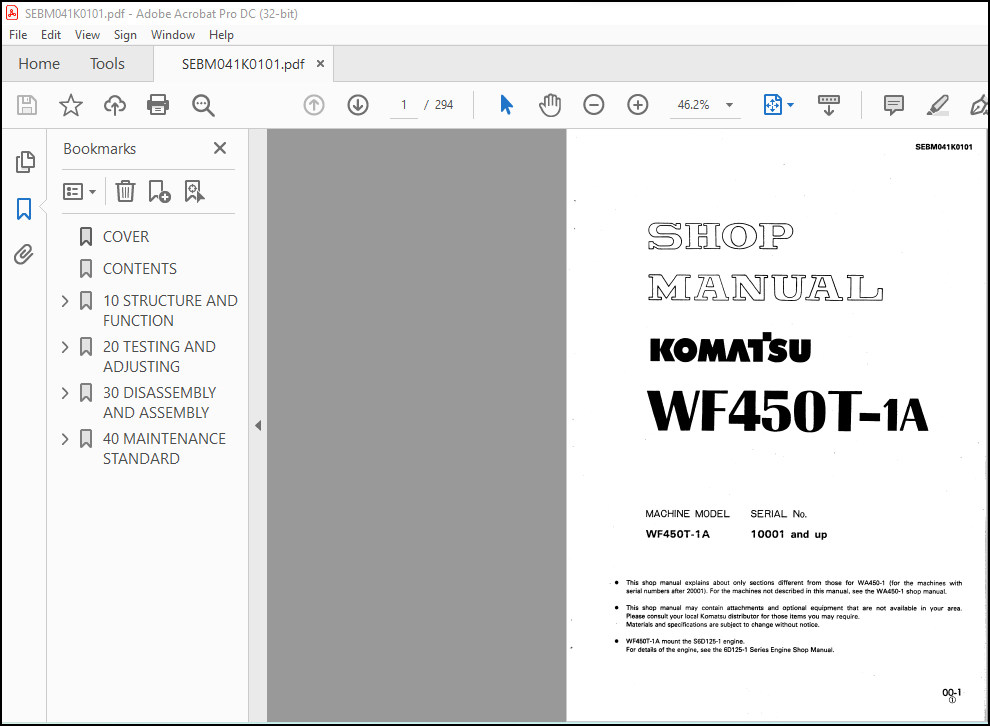Close the Bookmarks panel
Image resolution: width=990 pixels, height=726 pixels.
pyautogui.click(x=220, y=148)
